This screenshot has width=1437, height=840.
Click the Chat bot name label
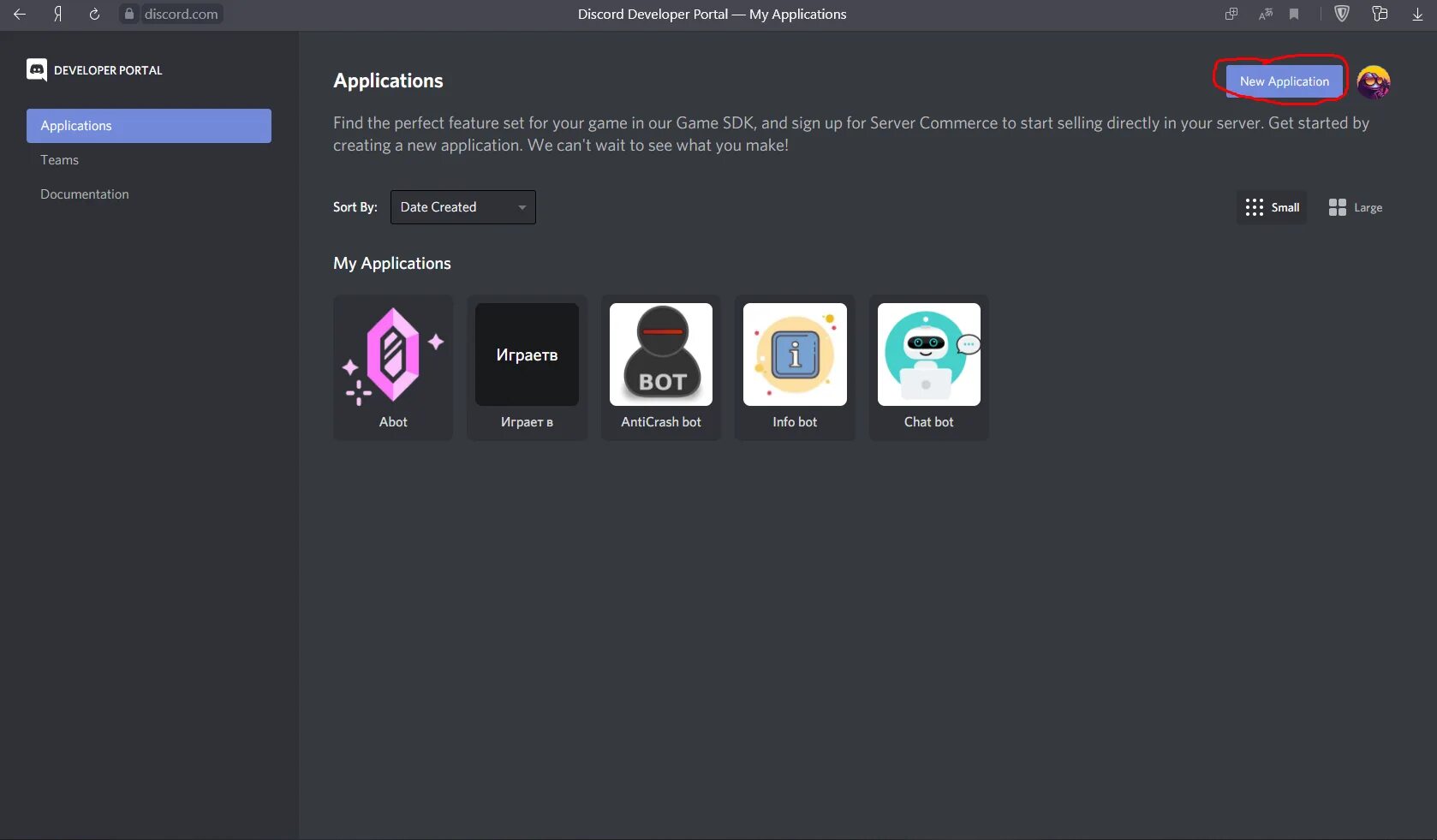click(x=929, y=422)
